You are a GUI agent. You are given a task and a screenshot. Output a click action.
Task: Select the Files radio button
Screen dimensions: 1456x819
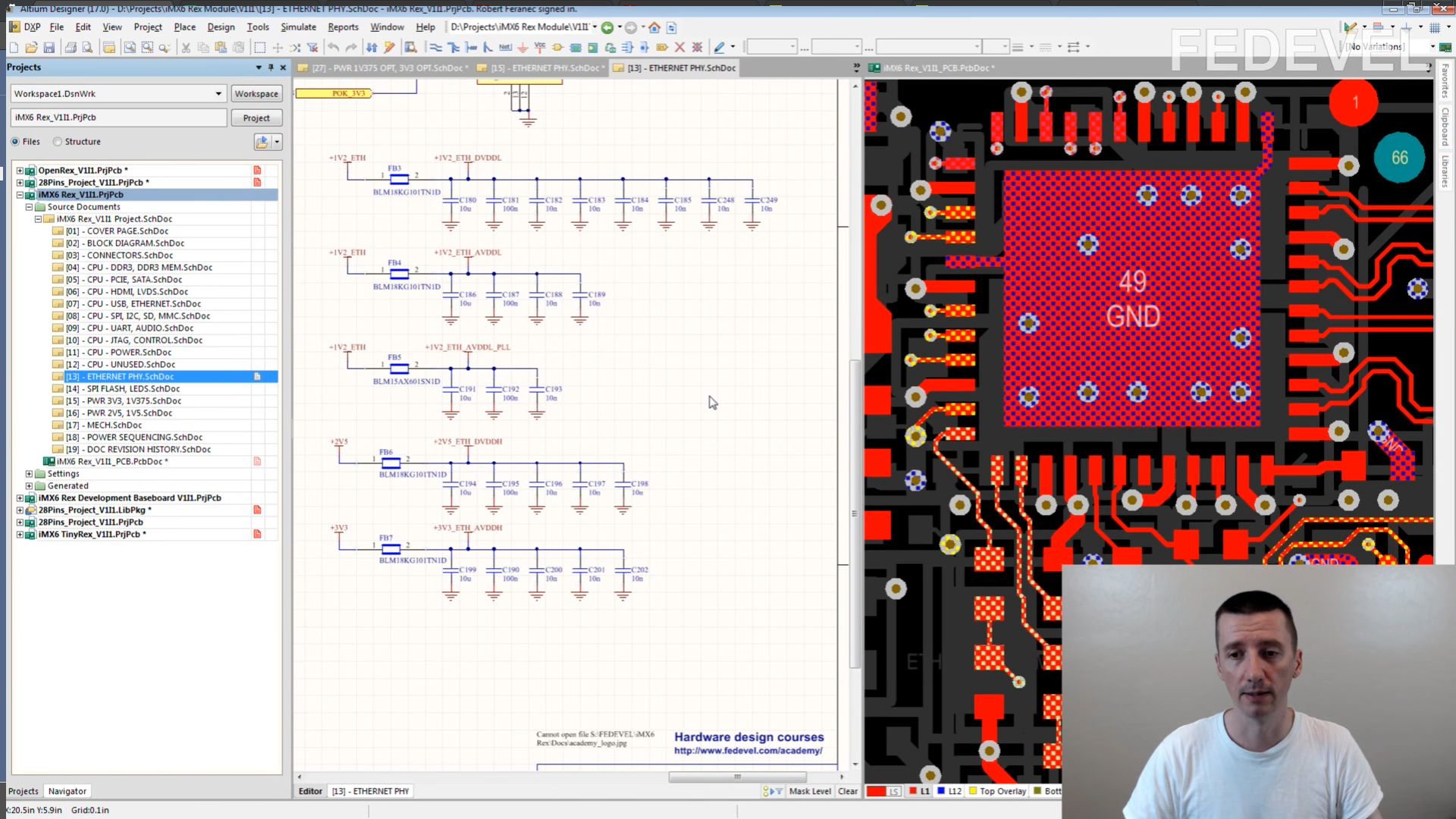(15, 142)
